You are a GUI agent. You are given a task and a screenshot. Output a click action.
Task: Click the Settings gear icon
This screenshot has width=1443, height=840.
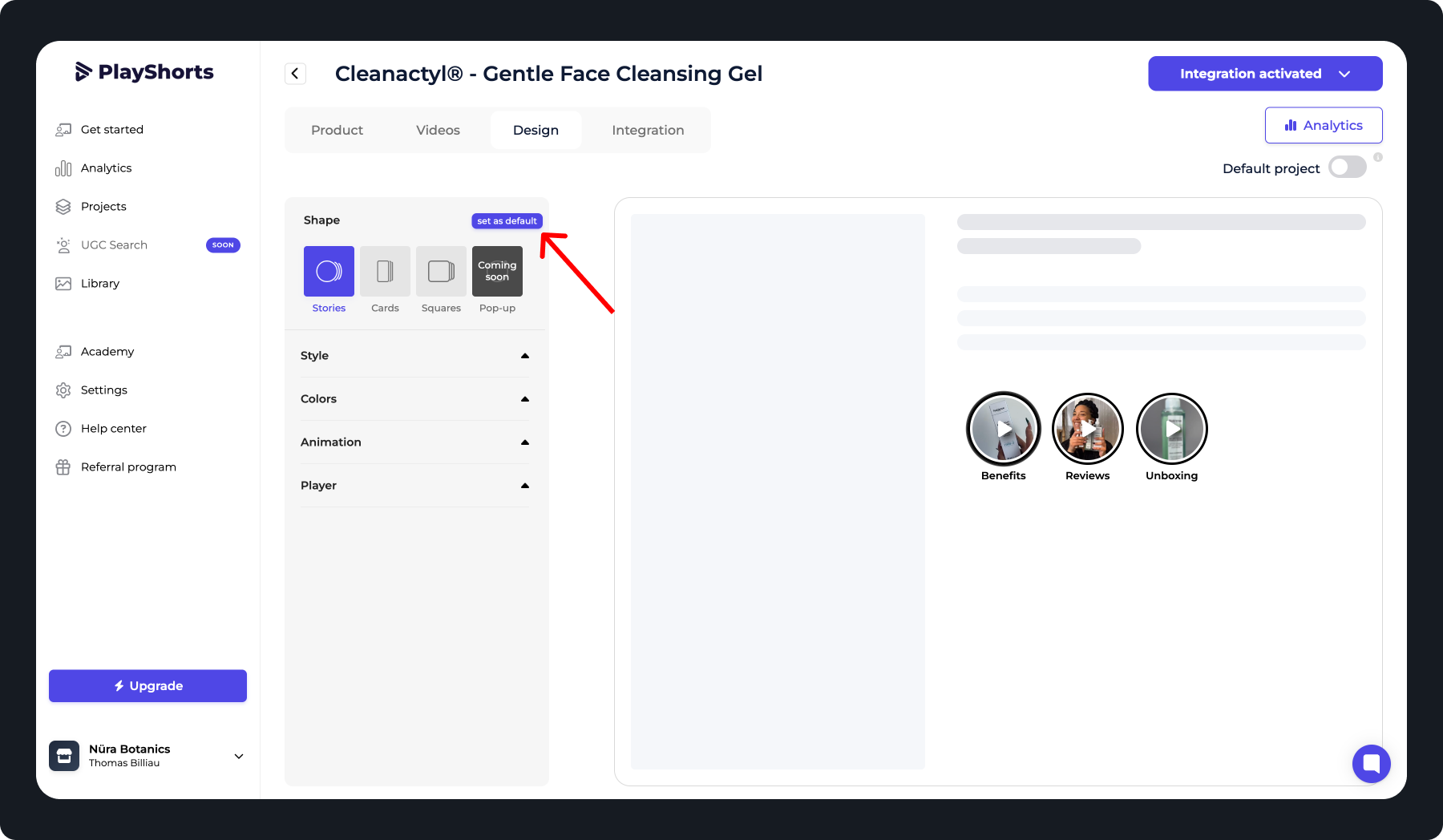[63, 390]
